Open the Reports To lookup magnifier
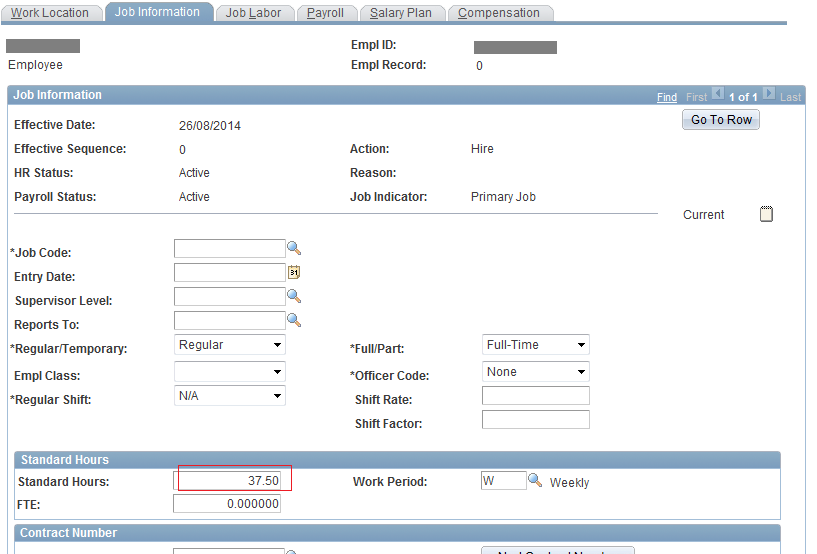 [x=294, y=320]
